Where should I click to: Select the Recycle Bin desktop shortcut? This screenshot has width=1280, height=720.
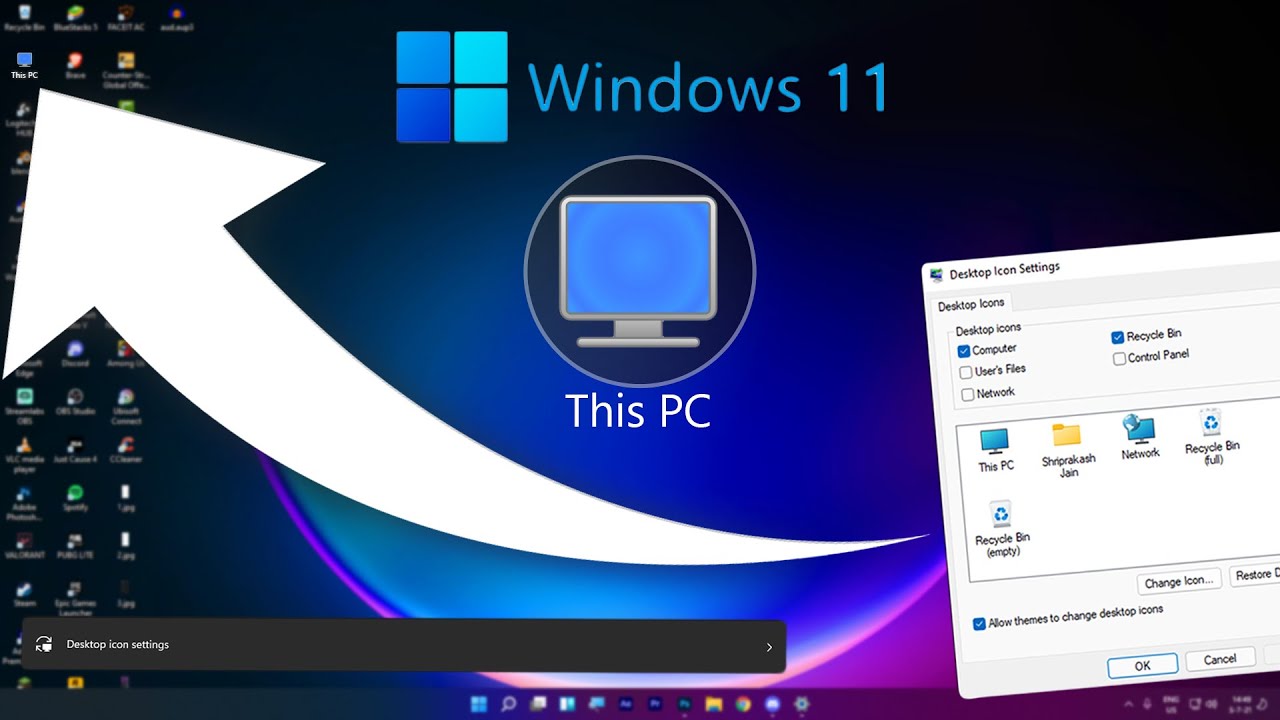(x=24, y=18)
